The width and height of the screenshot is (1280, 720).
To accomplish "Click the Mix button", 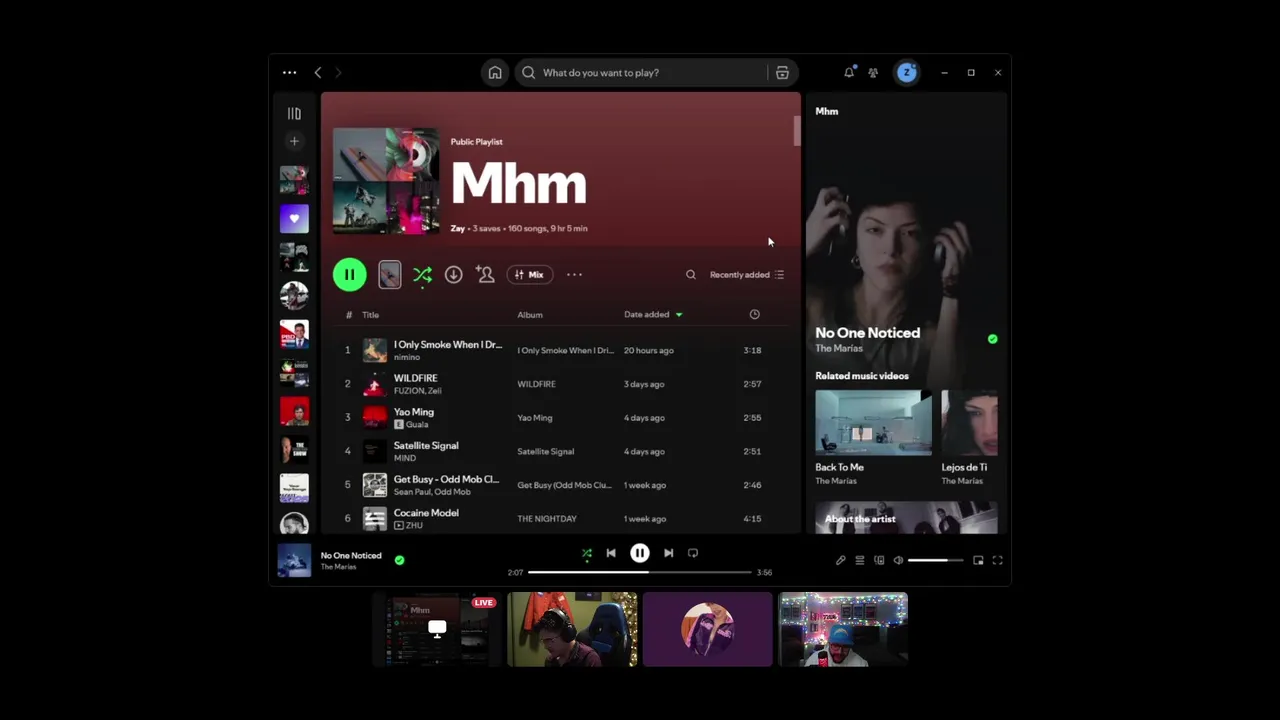I will [x=529, y=274].
